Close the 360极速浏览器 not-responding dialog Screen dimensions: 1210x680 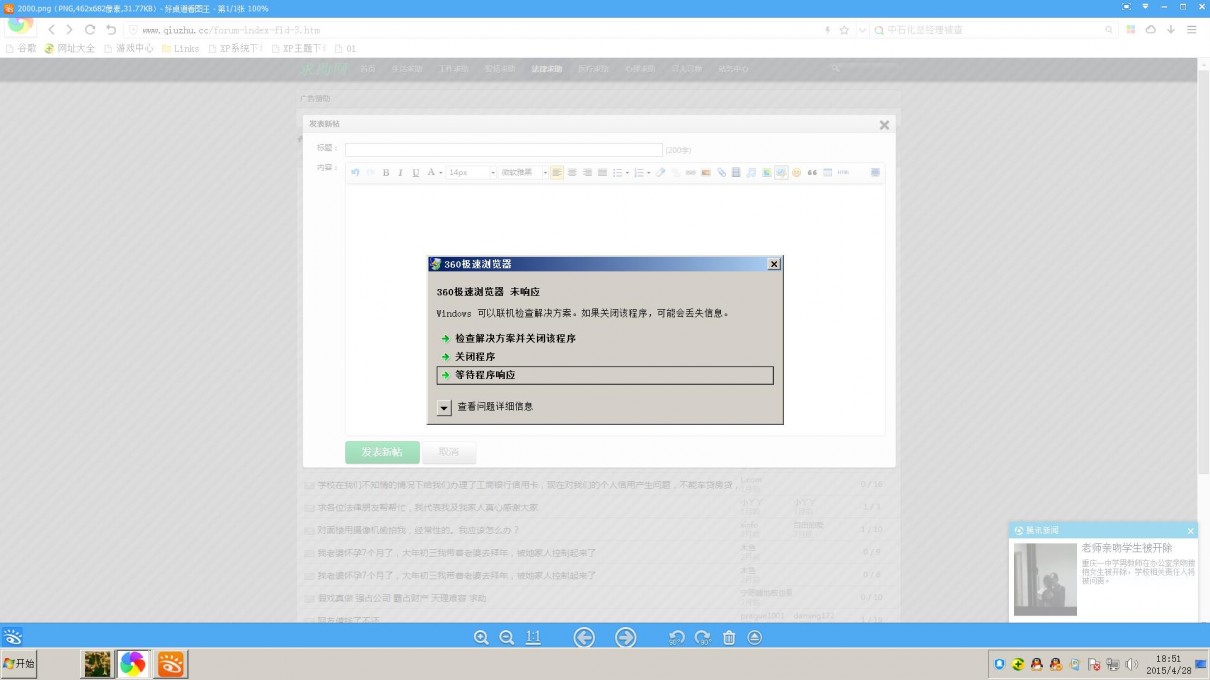pos(773,264)
